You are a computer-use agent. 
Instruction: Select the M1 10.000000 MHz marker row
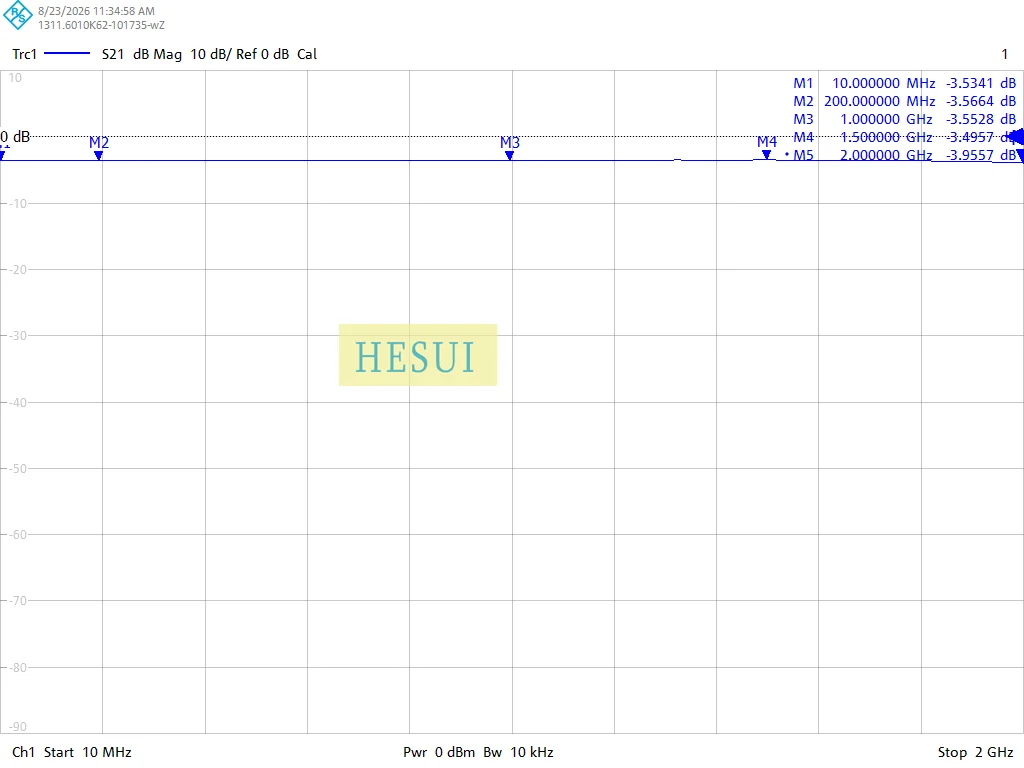(904, 83)
